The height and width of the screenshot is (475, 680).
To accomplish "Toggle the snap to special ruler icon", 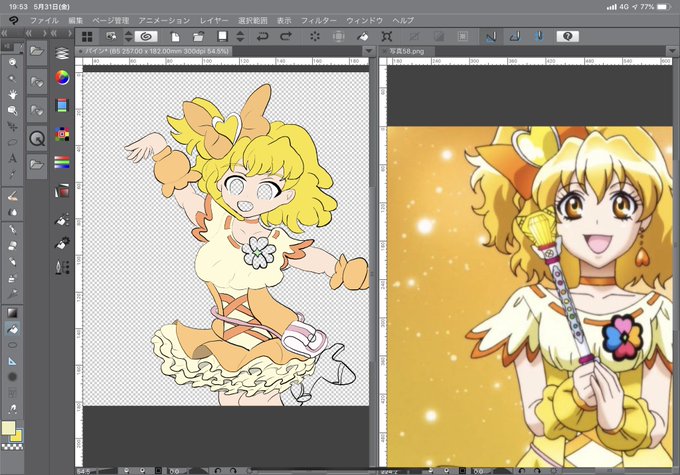I will pos(515,36).
